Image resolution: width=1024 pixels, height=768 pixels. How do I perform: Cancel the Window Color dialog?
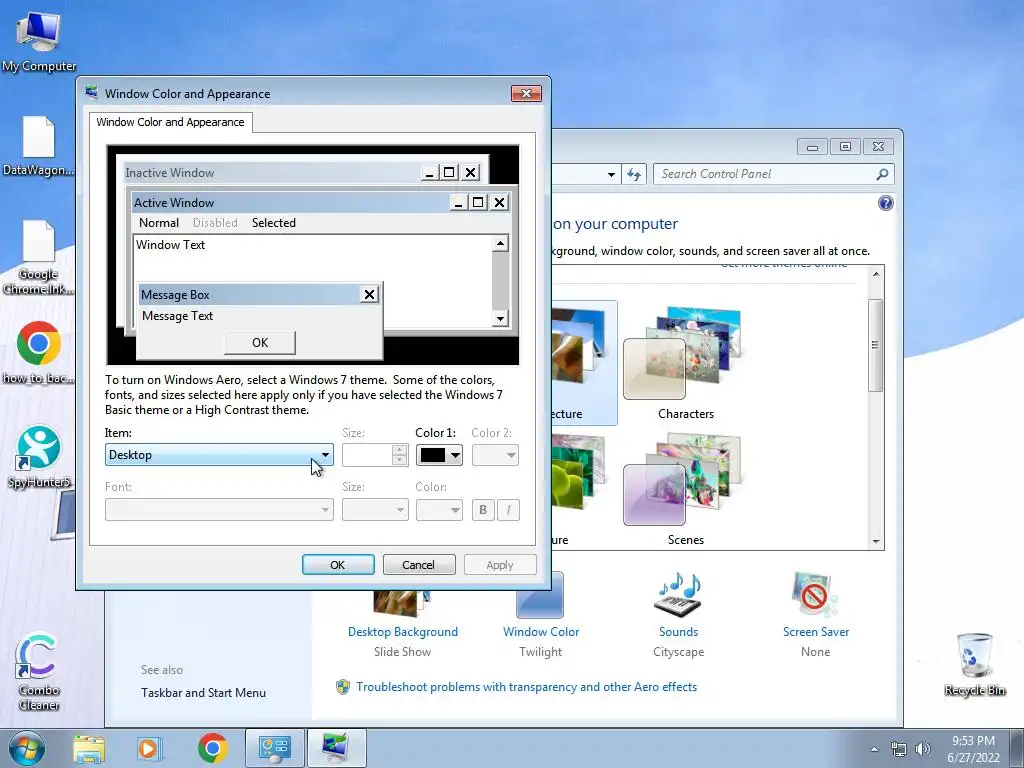point(419,565)
